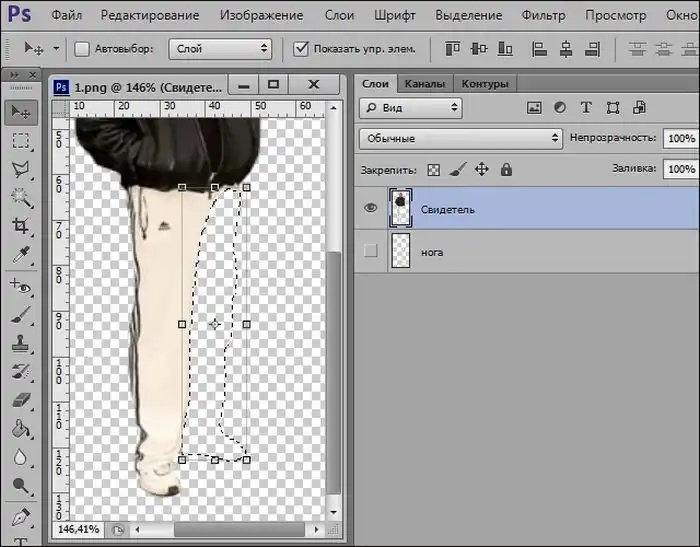Click the Непрозрачность 100% value field
This screenshot has width=700, height=547.
pyautogui.click(x=680, y=138)
